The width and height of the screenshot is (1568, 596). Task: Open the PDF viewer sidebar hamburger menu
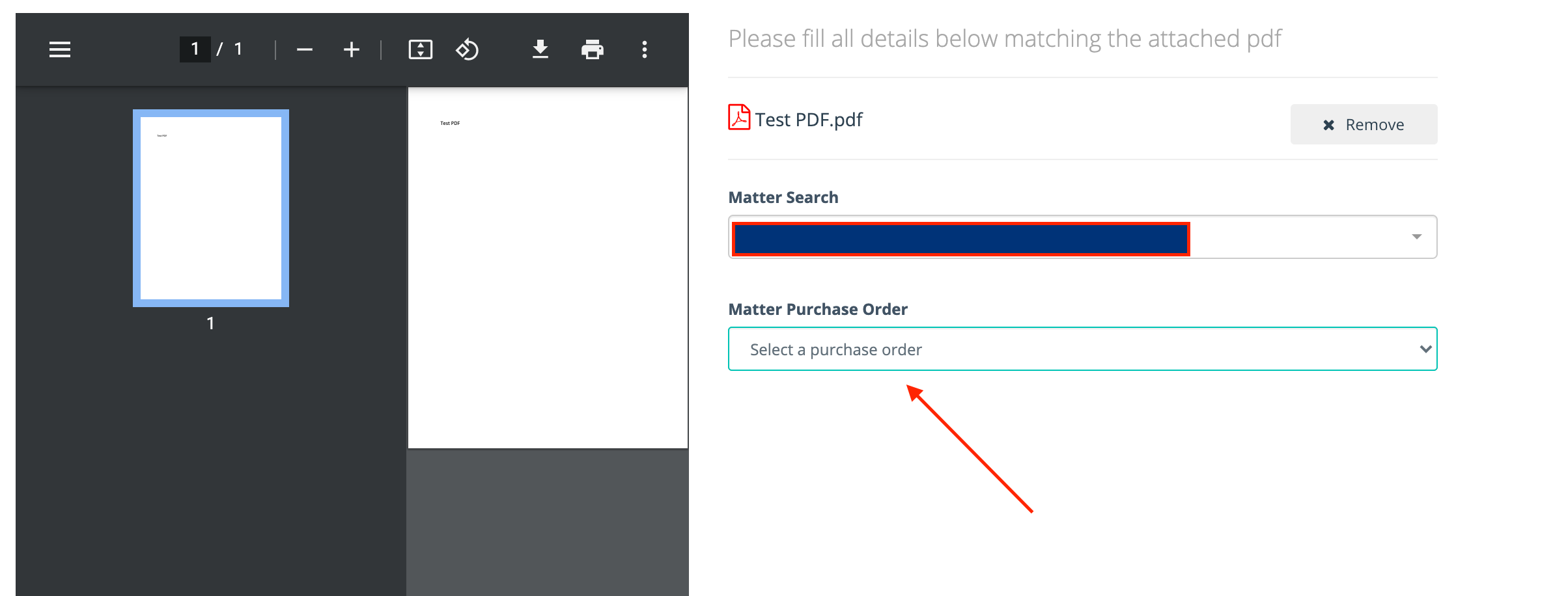(60, 49)
